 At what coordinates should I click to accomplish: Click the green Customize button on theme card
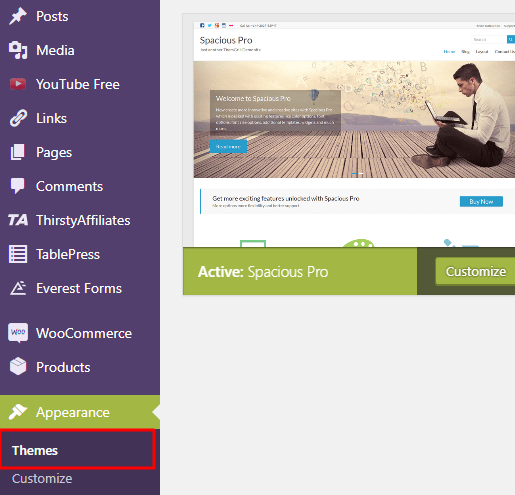coord(475,271)
